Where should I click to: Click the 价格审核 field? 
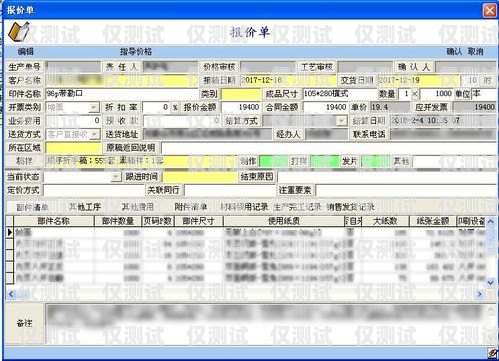(268, 67)
